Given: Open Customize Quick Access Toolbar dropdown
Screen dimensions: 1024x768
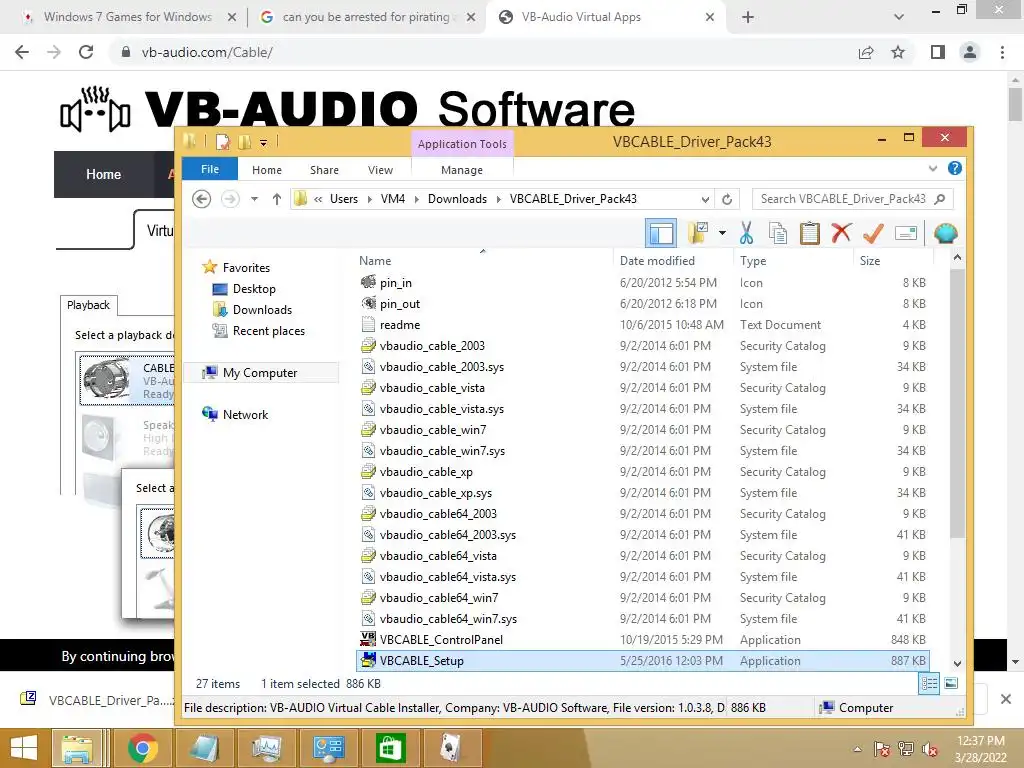Looking at the screenshot, I should coord(263,142).
